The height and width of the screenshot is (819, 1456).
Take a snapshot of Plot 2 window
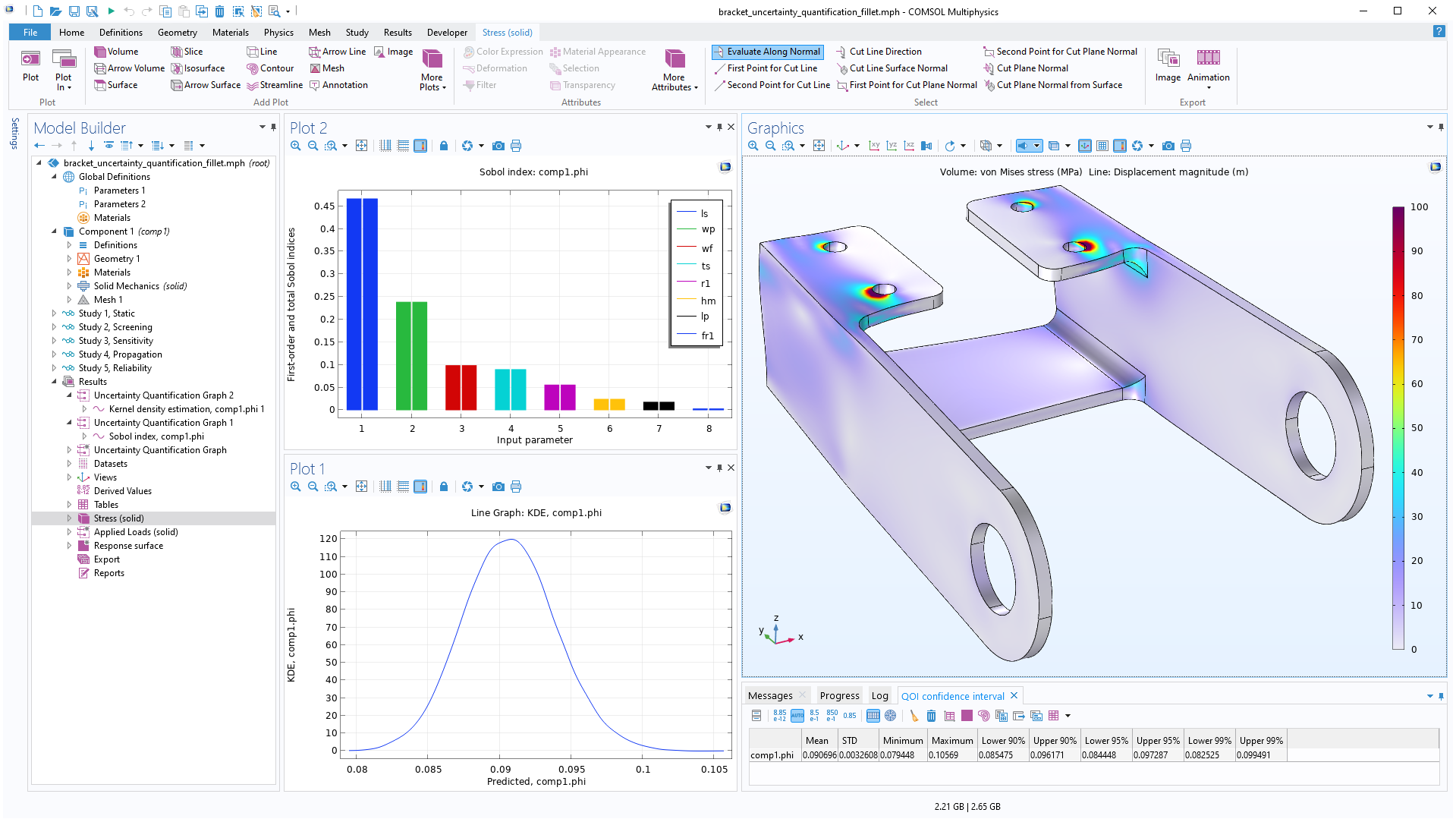(x=498, y=146)
